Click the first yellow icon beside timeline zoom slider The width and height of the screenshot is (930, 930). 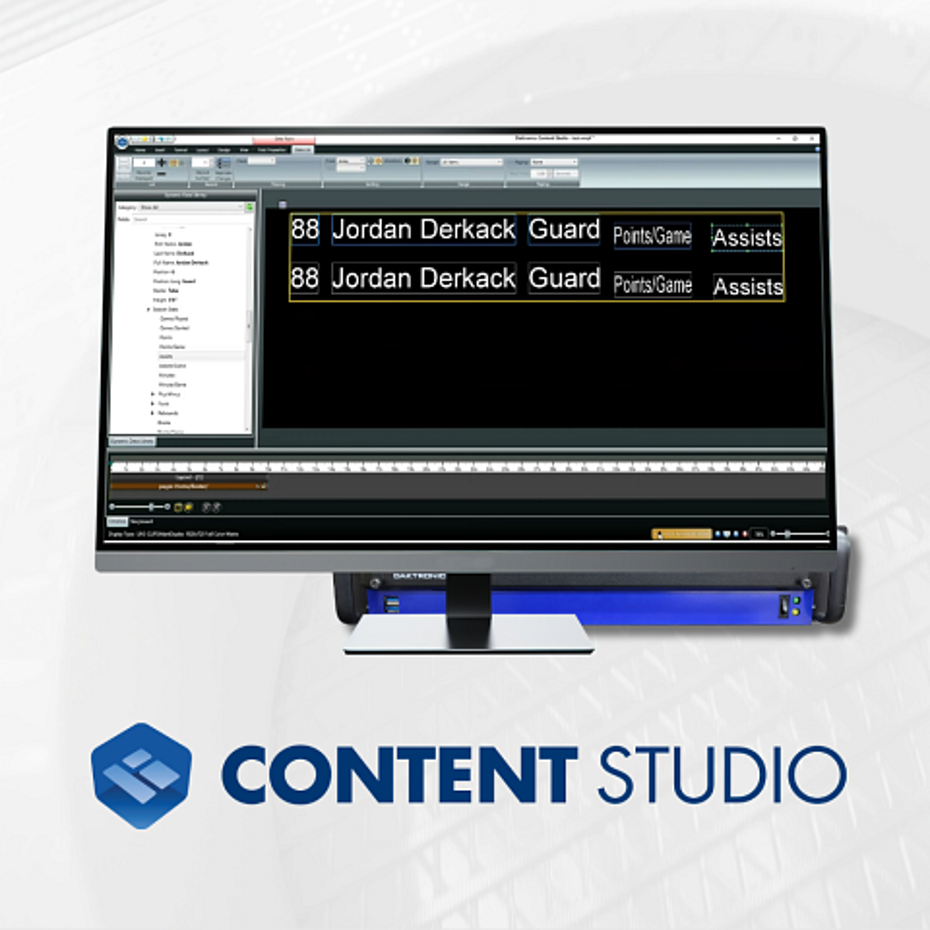point(177,507)
